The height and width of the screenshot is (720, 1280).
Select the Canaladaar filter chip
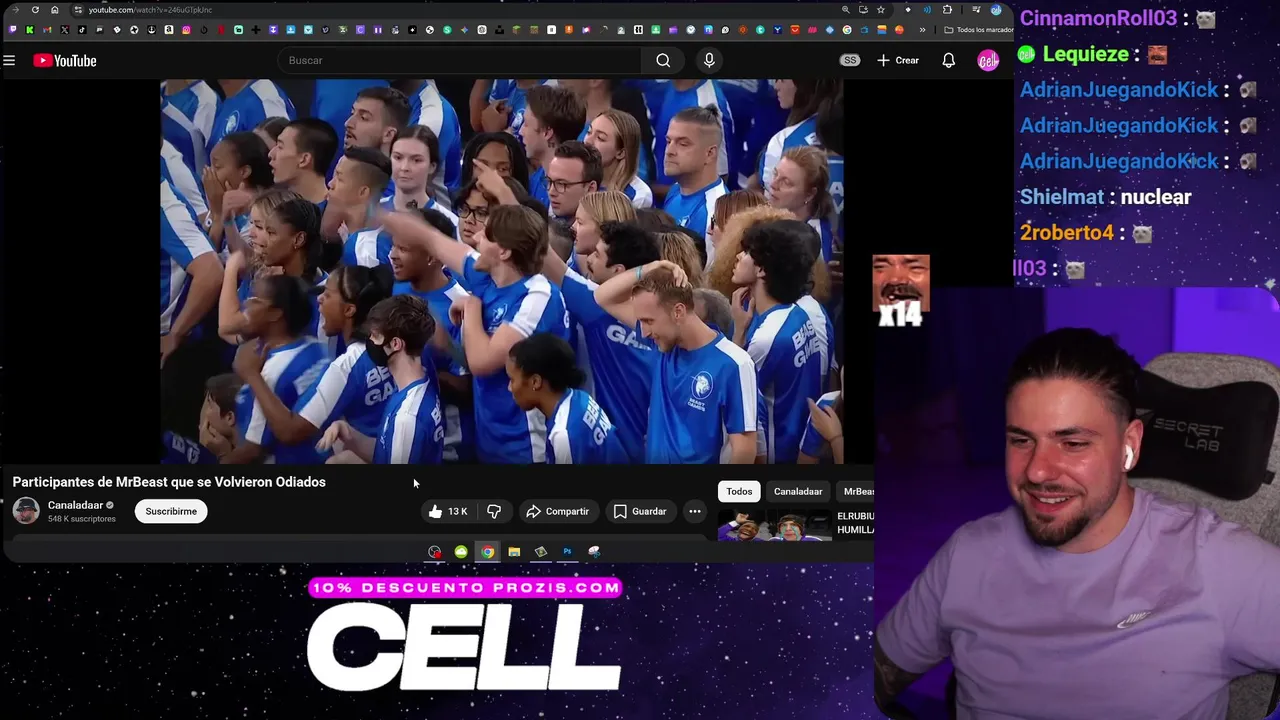pos(798,491)
